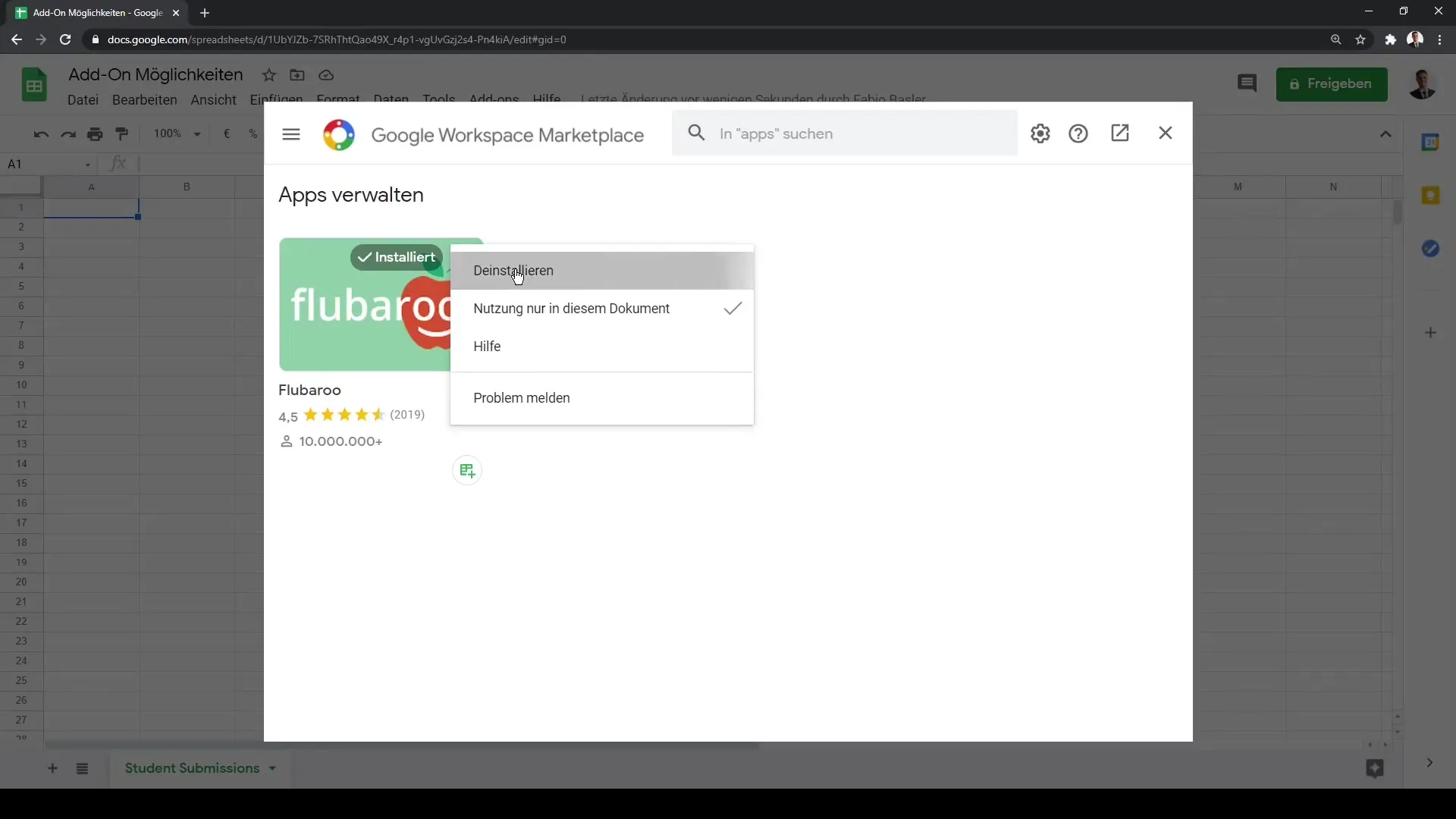
Task: Get add-ons via side panel plus icon
Action: coord(1430,333)
